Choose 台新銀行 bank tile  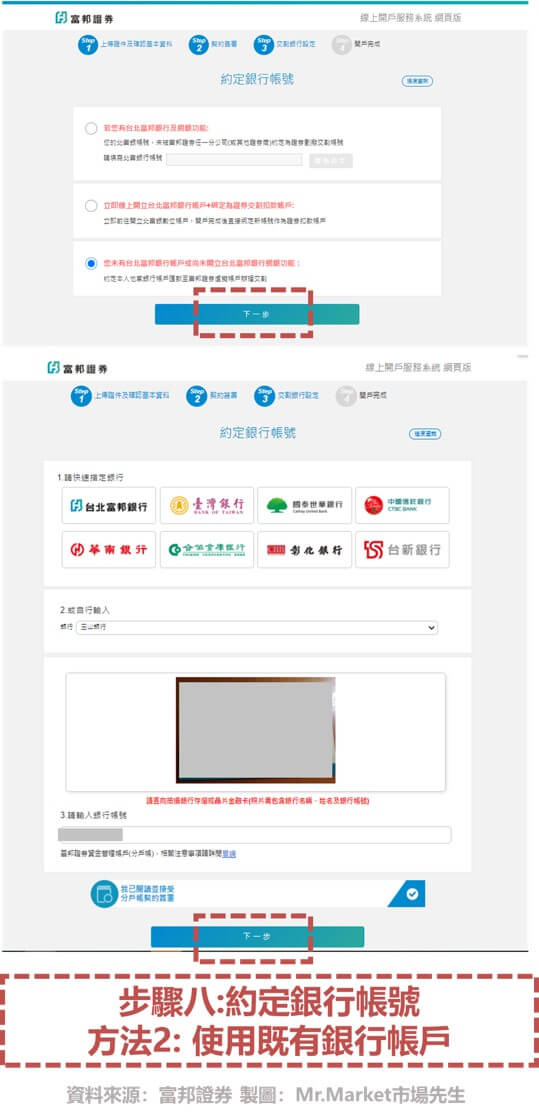402,549
